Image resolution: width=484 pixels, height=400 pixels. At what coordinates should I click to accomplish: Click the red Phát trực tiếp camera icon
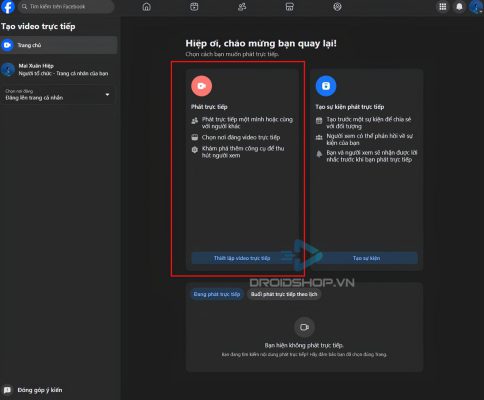pos(201,86)
